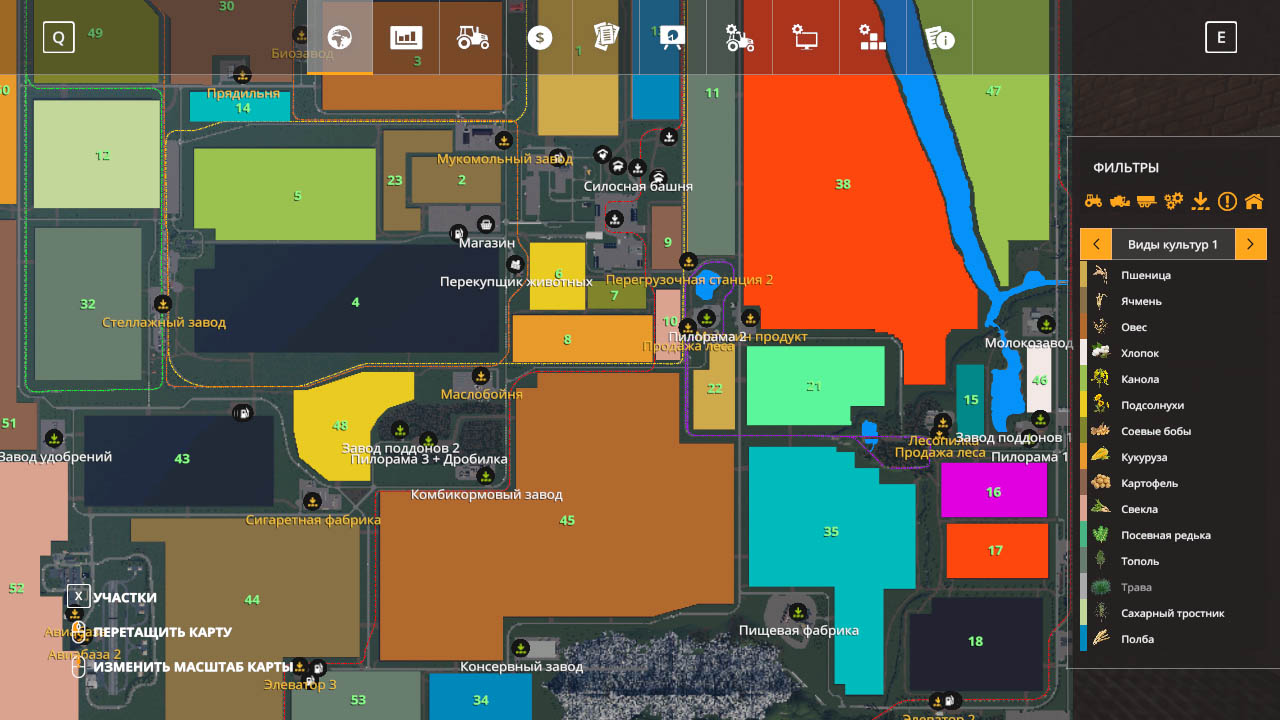Open the vehicles tab with tractor icon

click(x=473, y=38)
